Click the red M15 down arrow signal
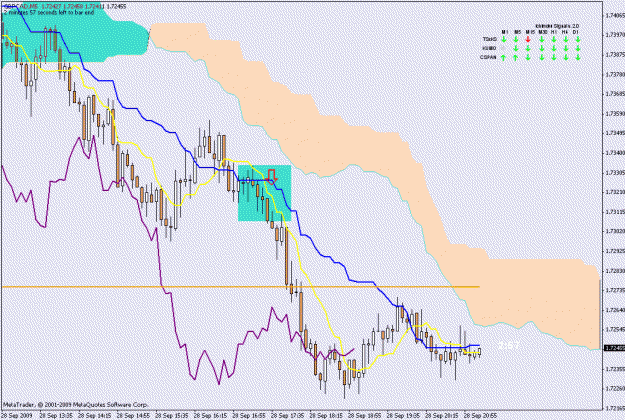The height and width of the screenshot is (420, 625). 528,39
